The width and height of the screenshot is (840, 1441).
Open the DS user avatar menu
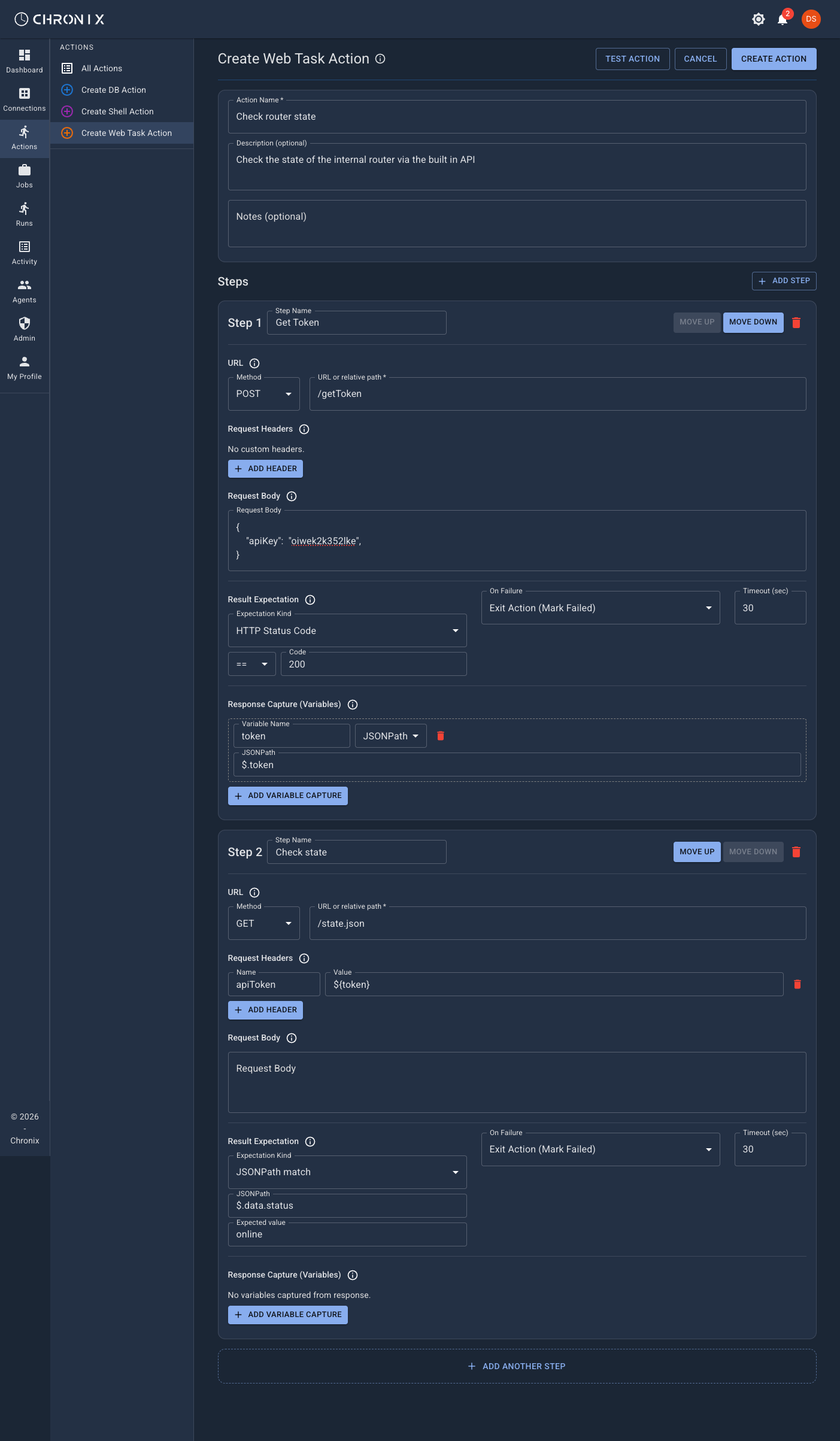tap(811, 19)
